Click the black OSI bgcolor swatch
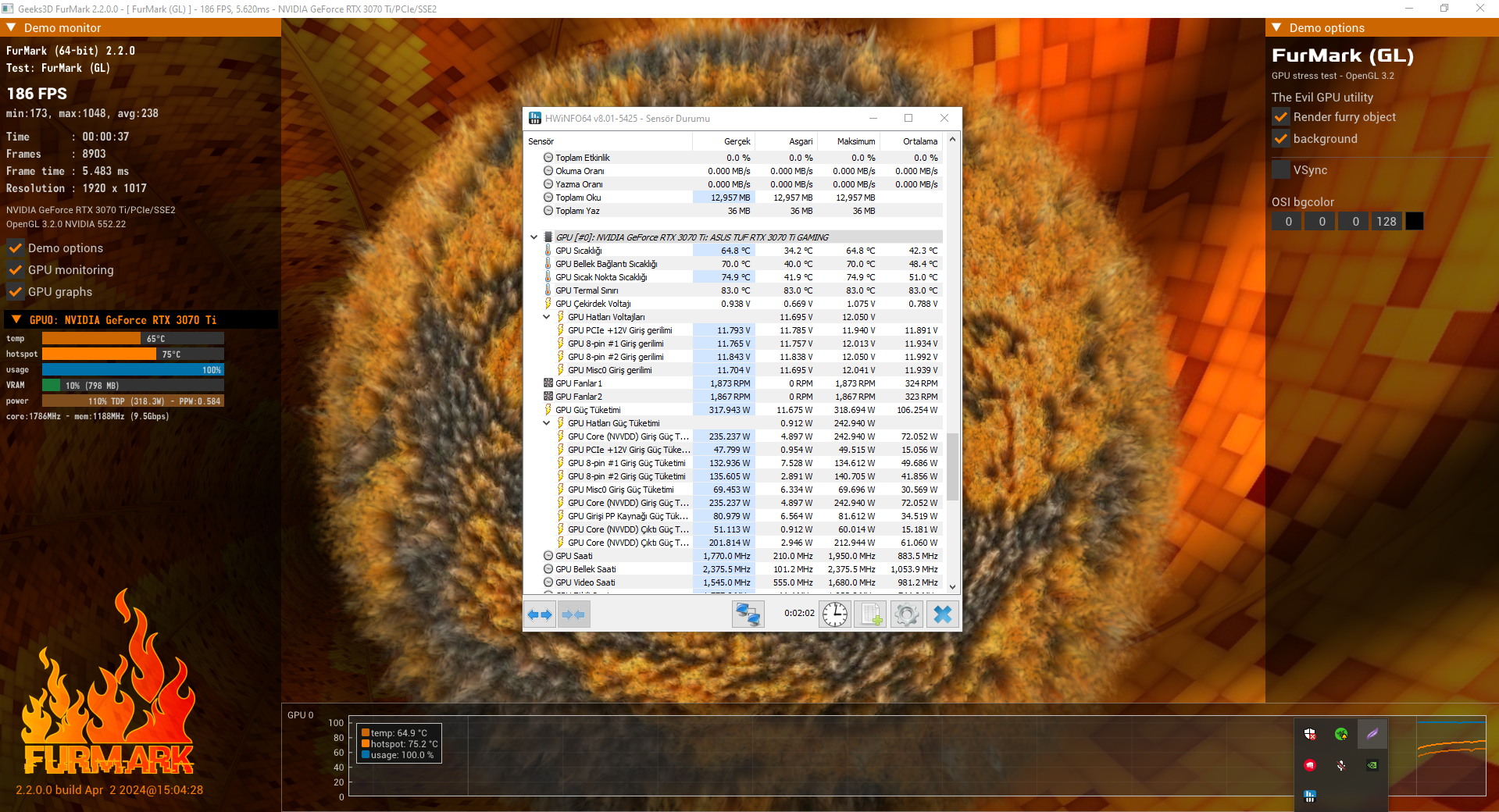1499x812 pixels. [x=1415, y=222]
